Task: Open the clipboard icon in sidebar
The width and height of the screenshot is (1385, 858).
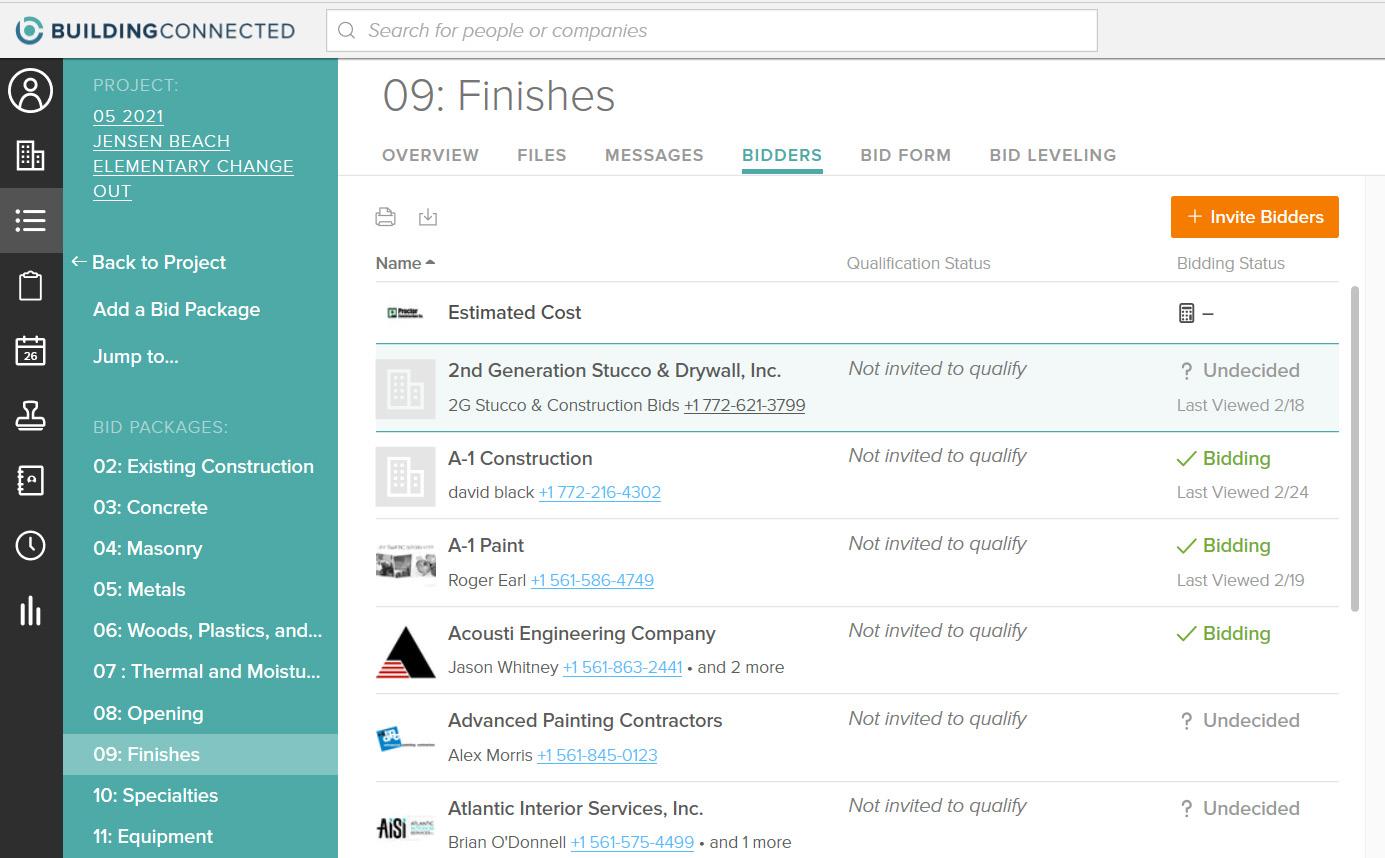Action: (x=31, y=286)
